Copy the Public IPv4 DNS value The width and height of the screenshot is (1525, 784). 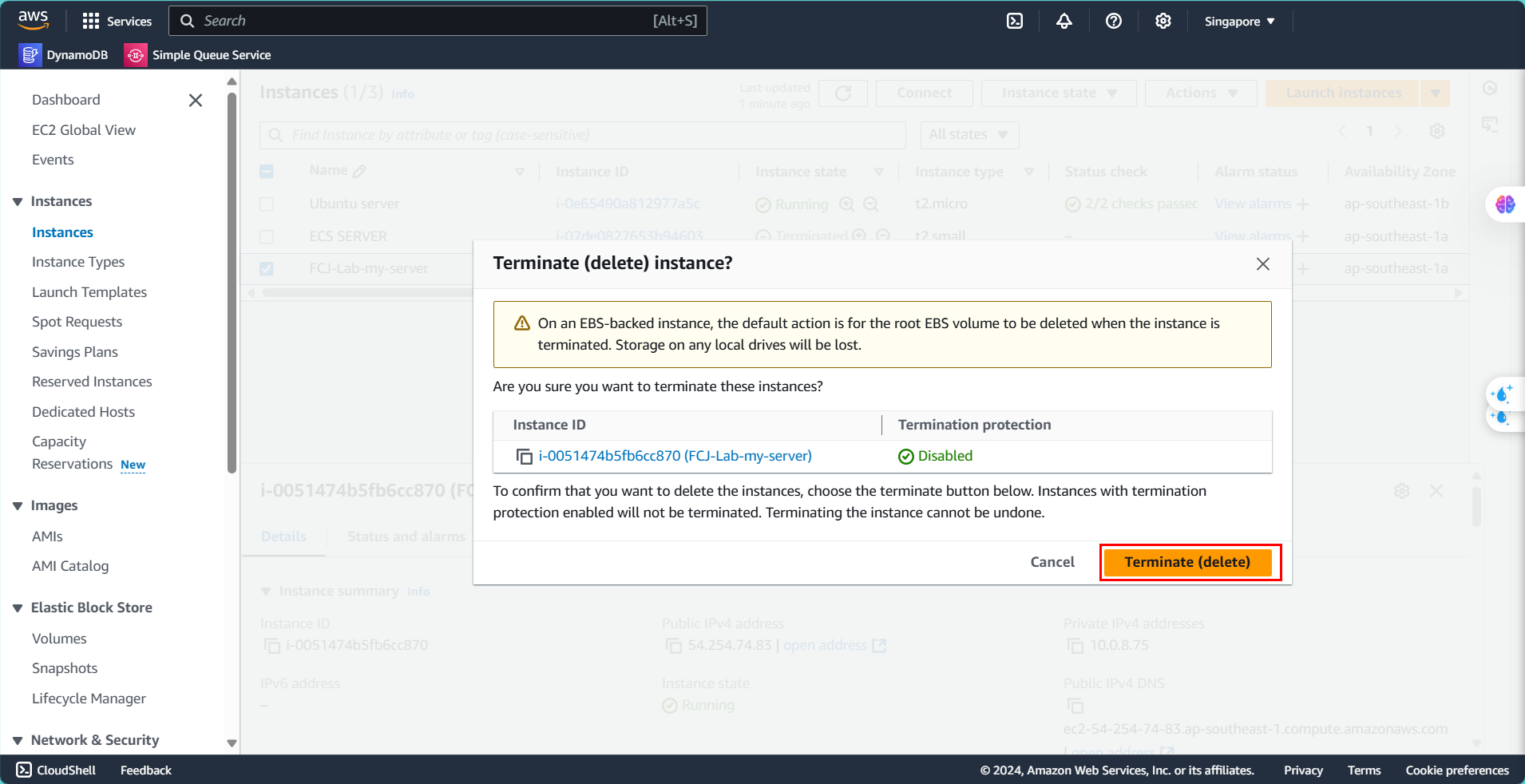[x=1075, y=706]
